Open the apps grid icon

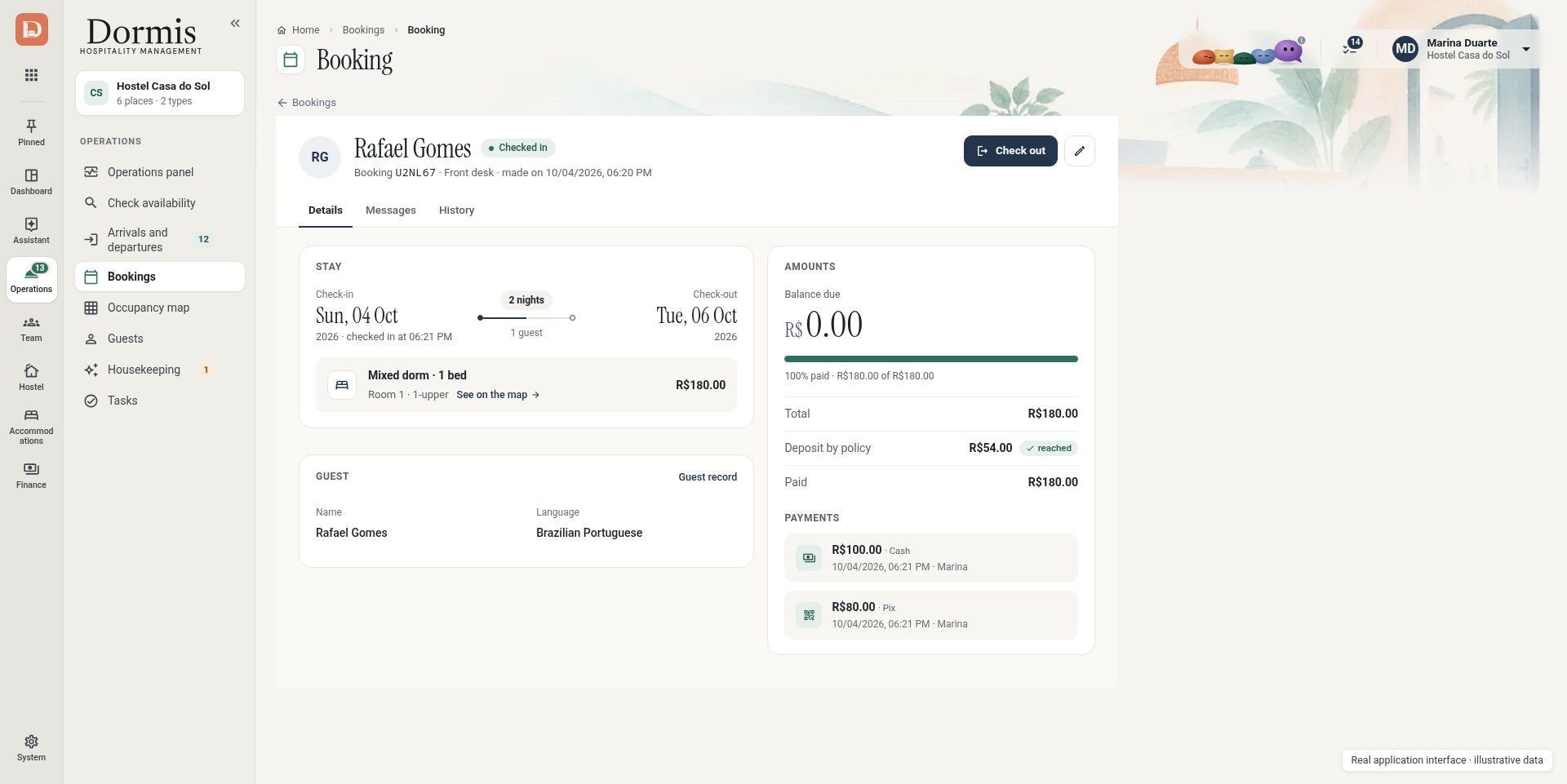coord(31,75)
